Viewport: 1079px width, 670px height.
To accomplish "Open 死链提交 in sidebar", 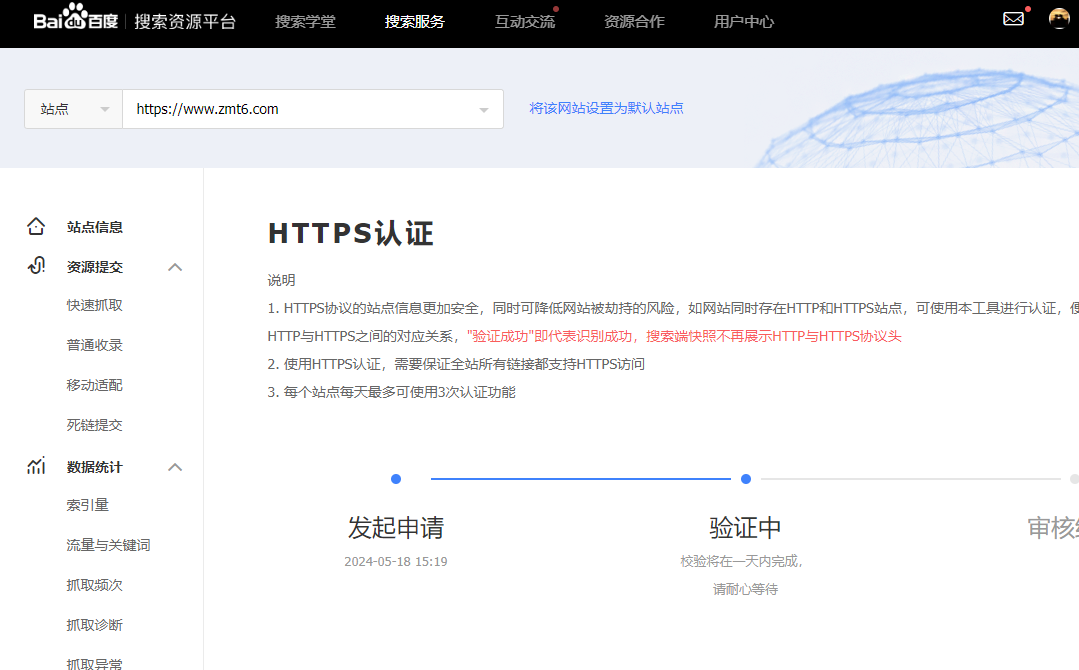I will (95, 424).
